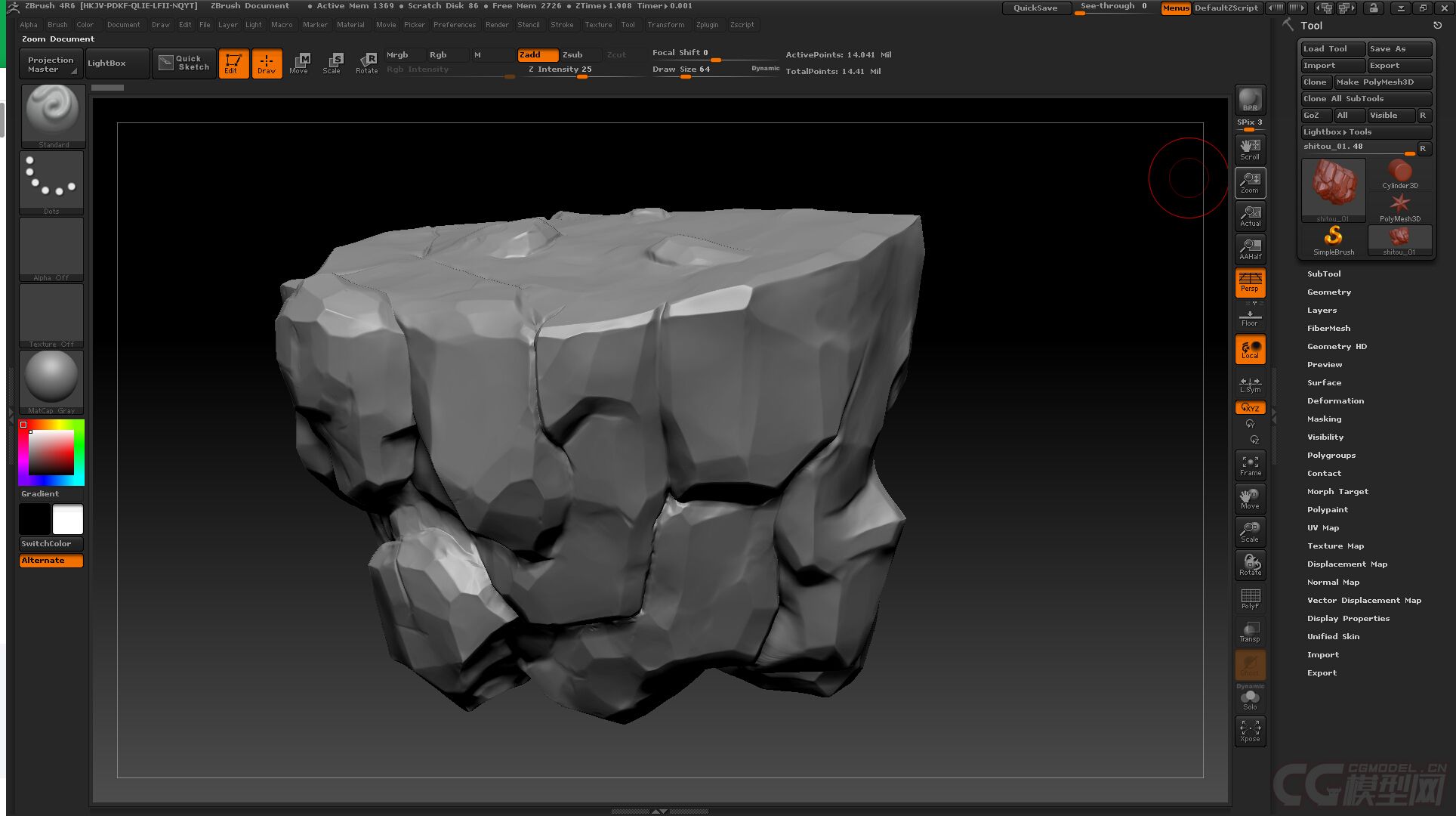Click the Scale tool in top shelf

332,63
